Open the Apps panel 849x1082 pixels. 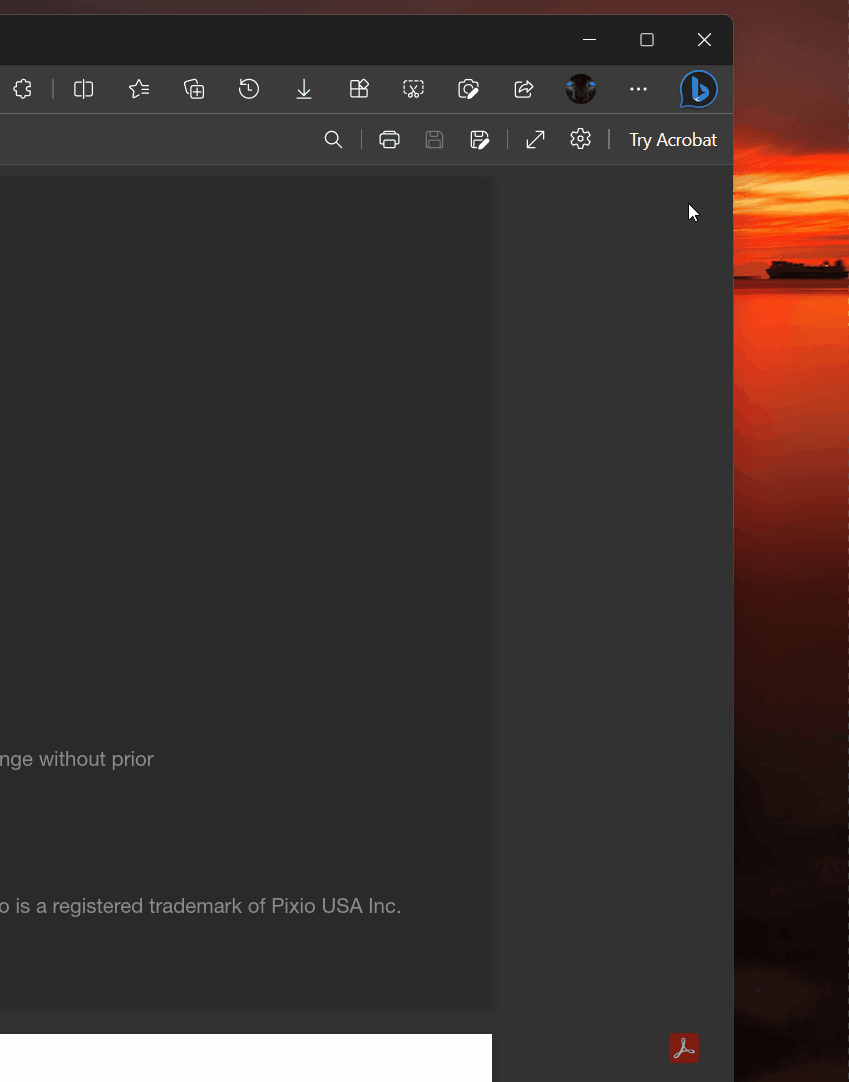(x=359, y=89)
